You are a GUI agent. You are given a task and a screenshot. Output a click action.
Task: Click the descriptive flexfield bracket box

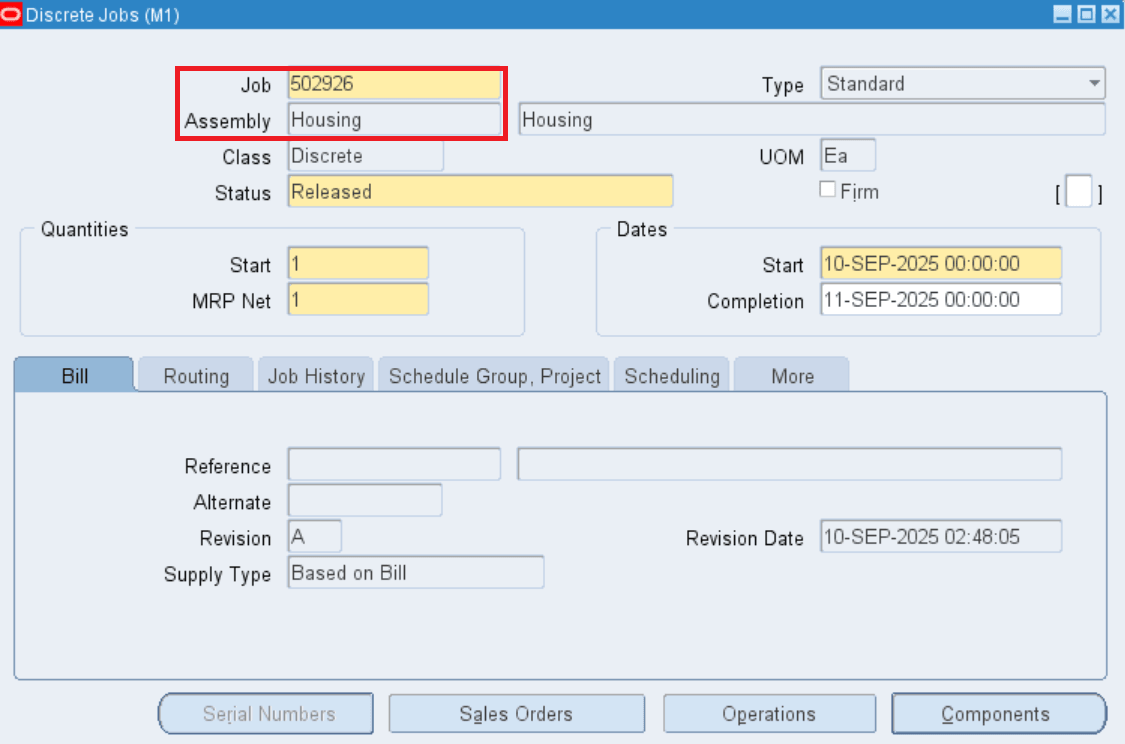(1079, 192)
